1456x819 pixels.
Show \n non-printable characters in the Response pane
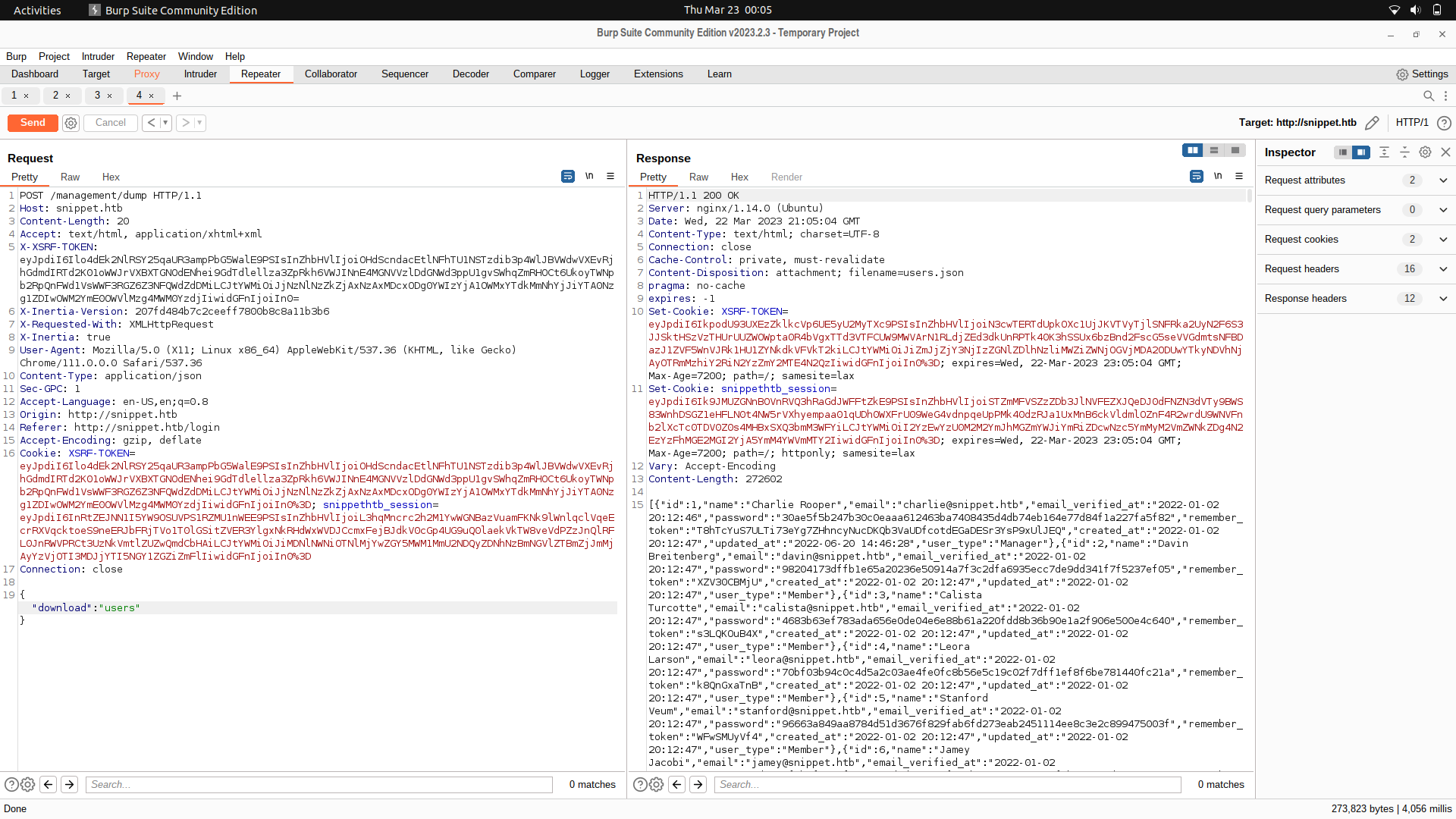(1218, 176)
